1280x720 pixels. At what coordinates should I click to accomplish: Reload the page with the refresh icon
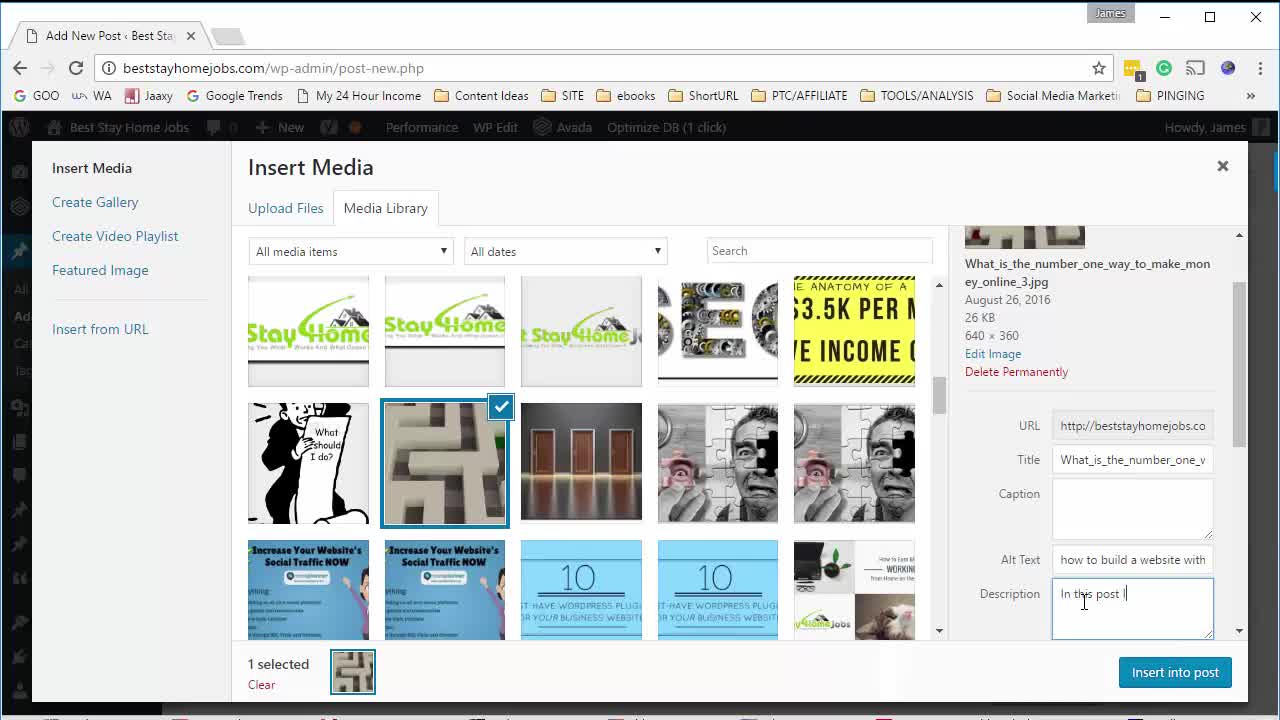coord(76,68)
